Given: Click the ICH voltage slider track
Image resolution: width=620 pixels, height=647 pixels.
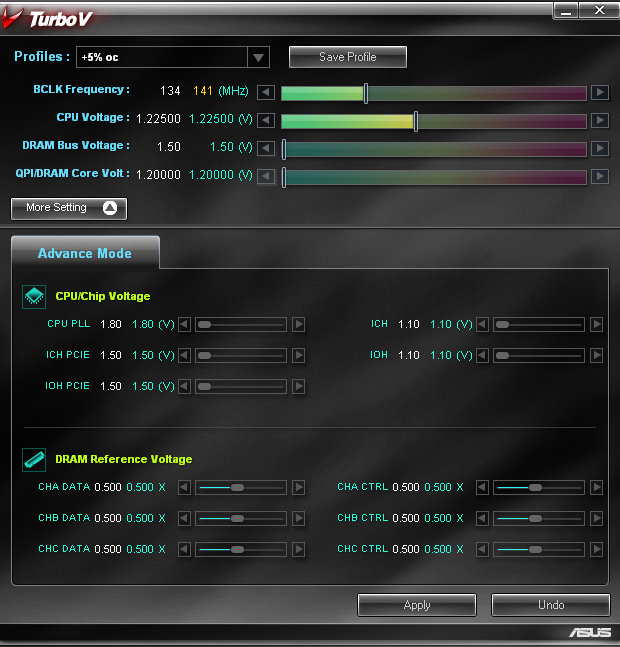Looking at the screenshot, I should [539, 324].
